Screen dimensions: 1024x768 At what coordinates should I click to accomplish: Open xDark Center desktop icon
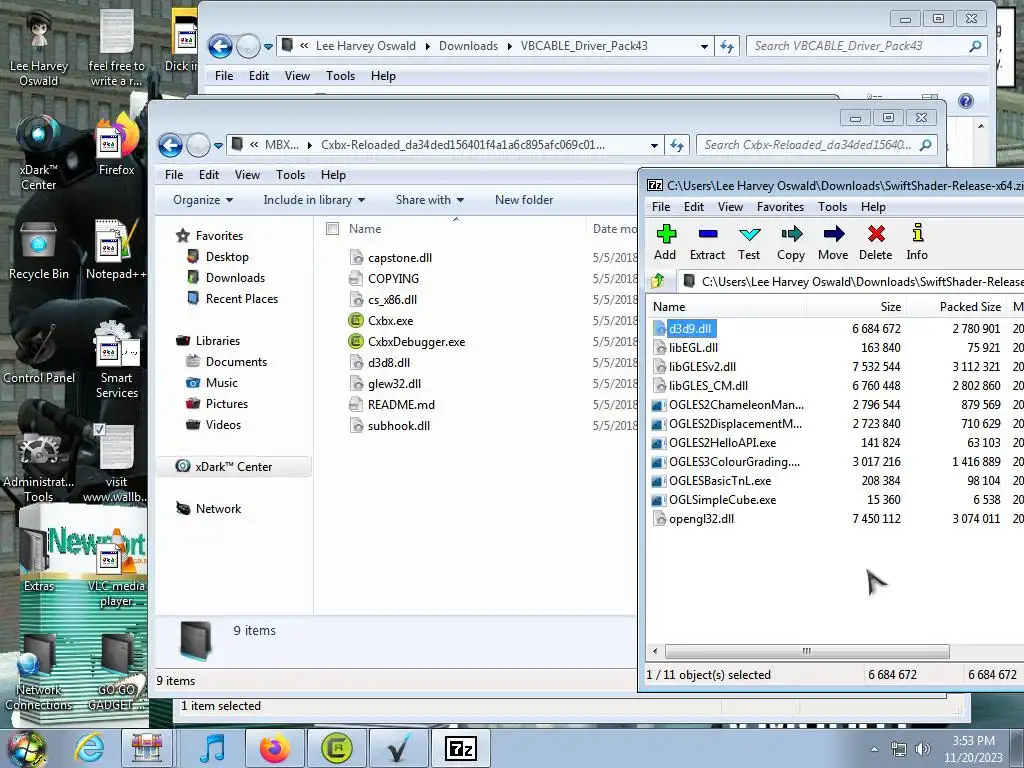pyautogui.click(x=39, y=153)
